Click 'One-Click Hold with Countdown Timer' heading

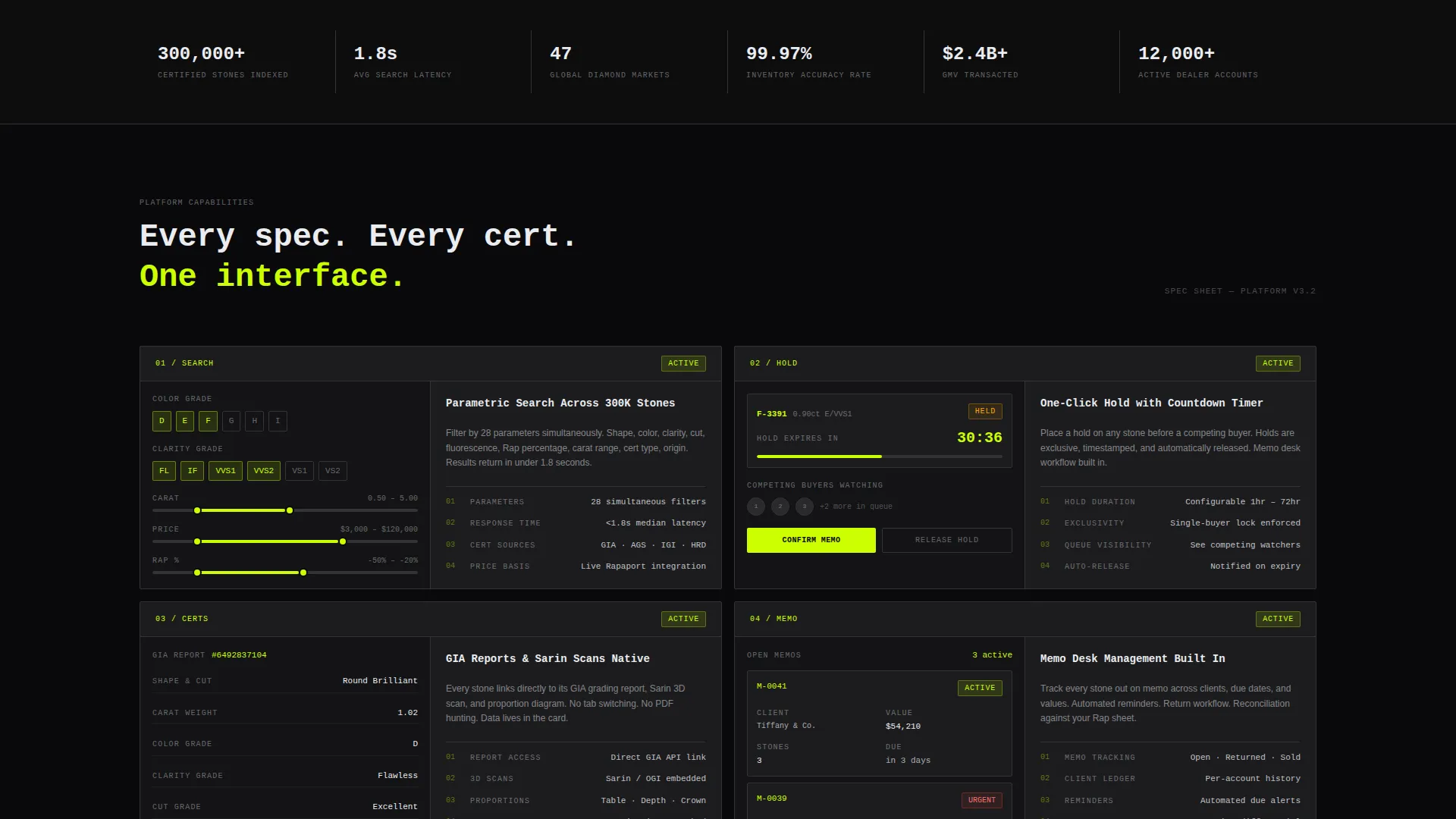click(x=1152, y=403)
